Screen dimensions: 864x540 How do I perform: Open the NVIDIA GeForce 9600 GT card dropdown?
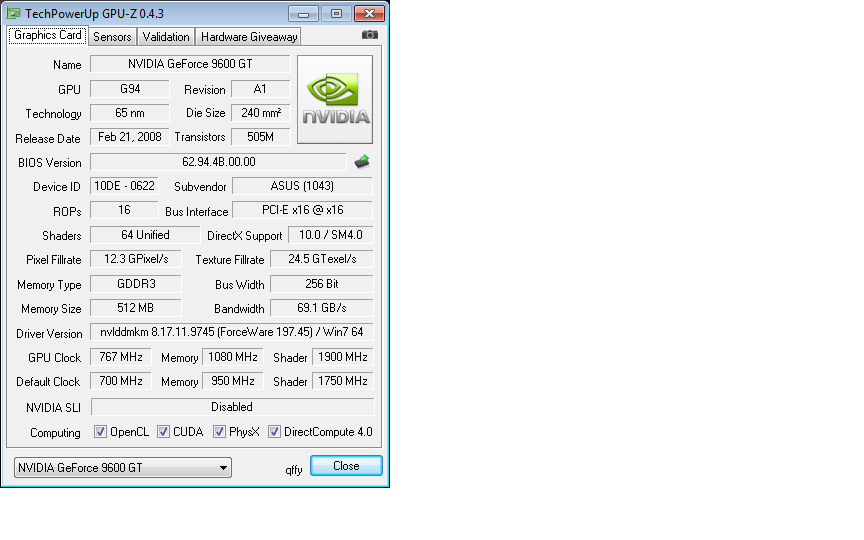123,467
